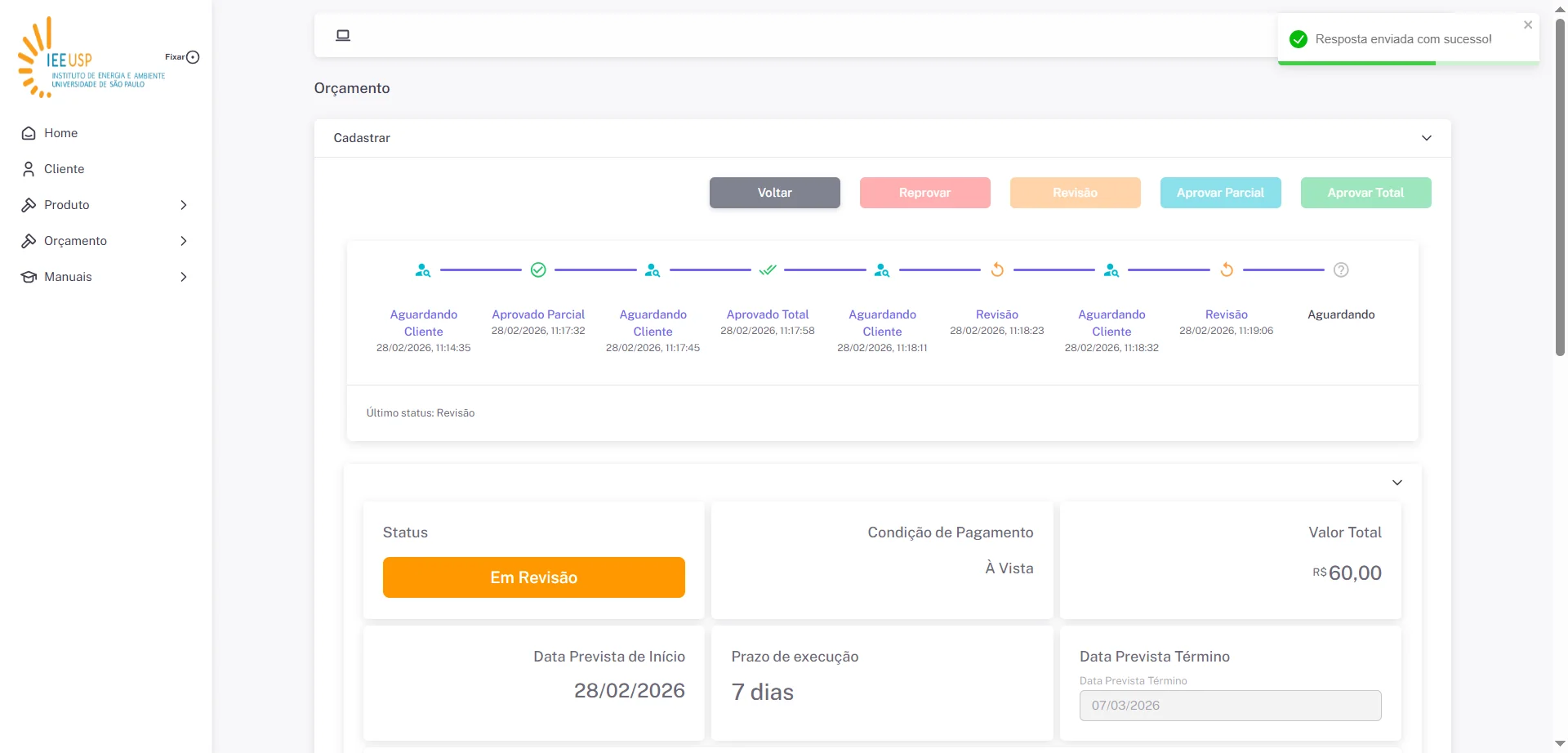
Task: Click the Cliente person icon
Action: [29, 169]
